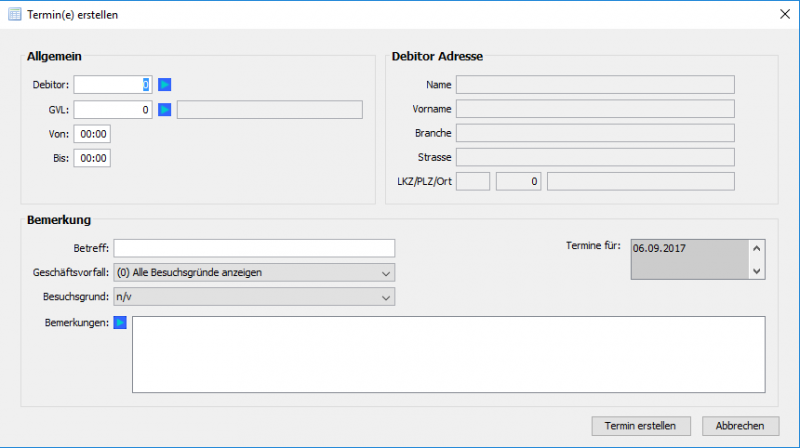This screenshot has width=800, height=448.
Task: Click inside the Bemerkungen text area
Action: pyautogui.click(x=448, y=354)
